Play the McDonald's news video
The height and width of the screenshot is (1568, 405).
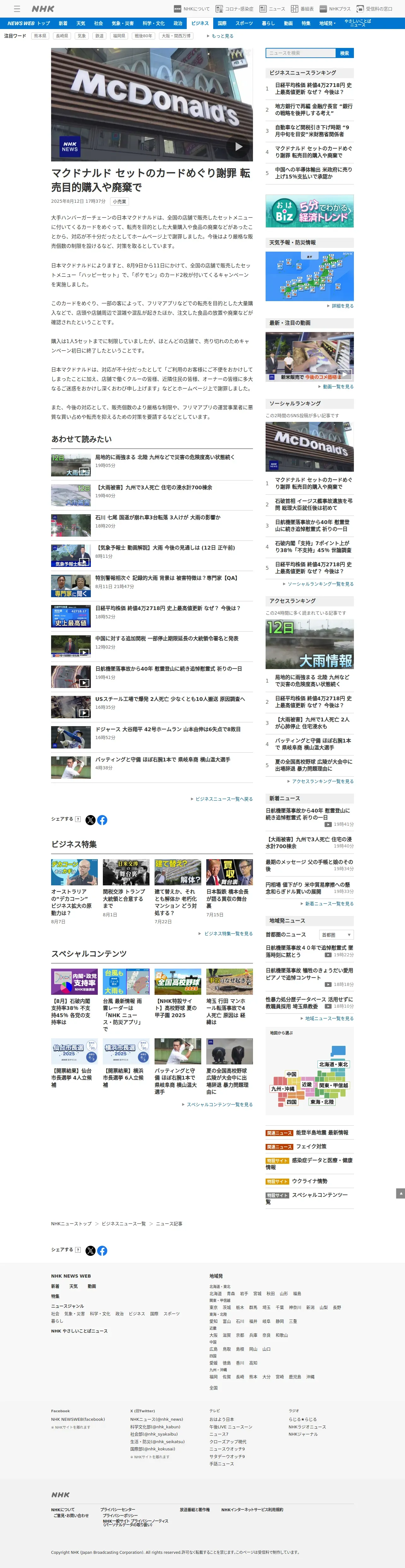tap(238, 147)
